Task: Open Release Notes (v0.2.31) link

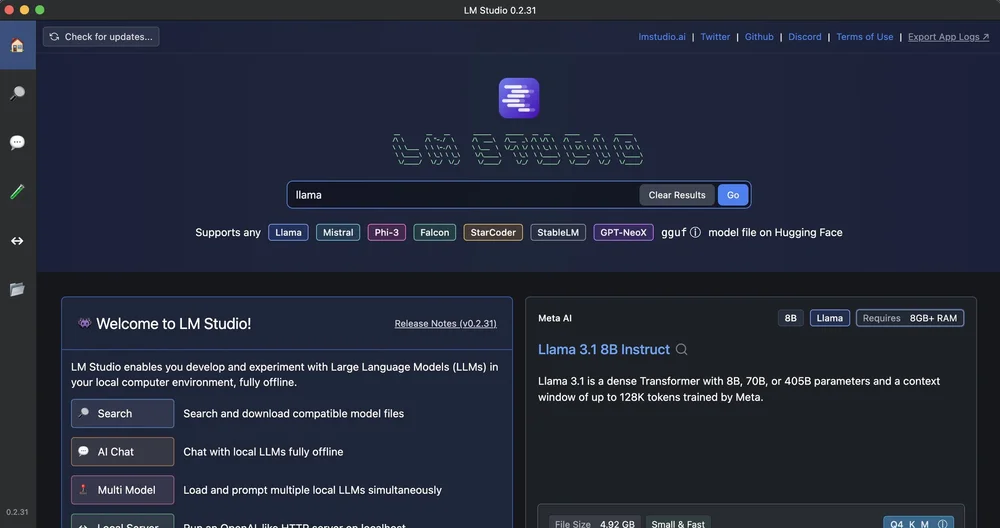Action: pos(445,324)
